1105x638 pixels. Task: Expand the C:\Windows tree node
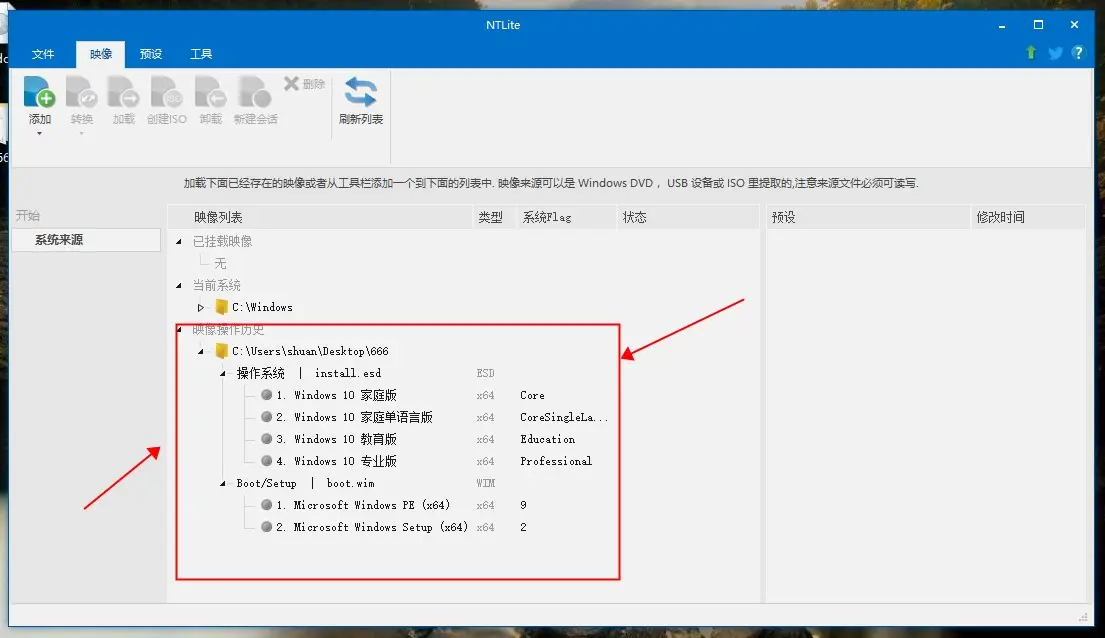(x=201, y=307)
